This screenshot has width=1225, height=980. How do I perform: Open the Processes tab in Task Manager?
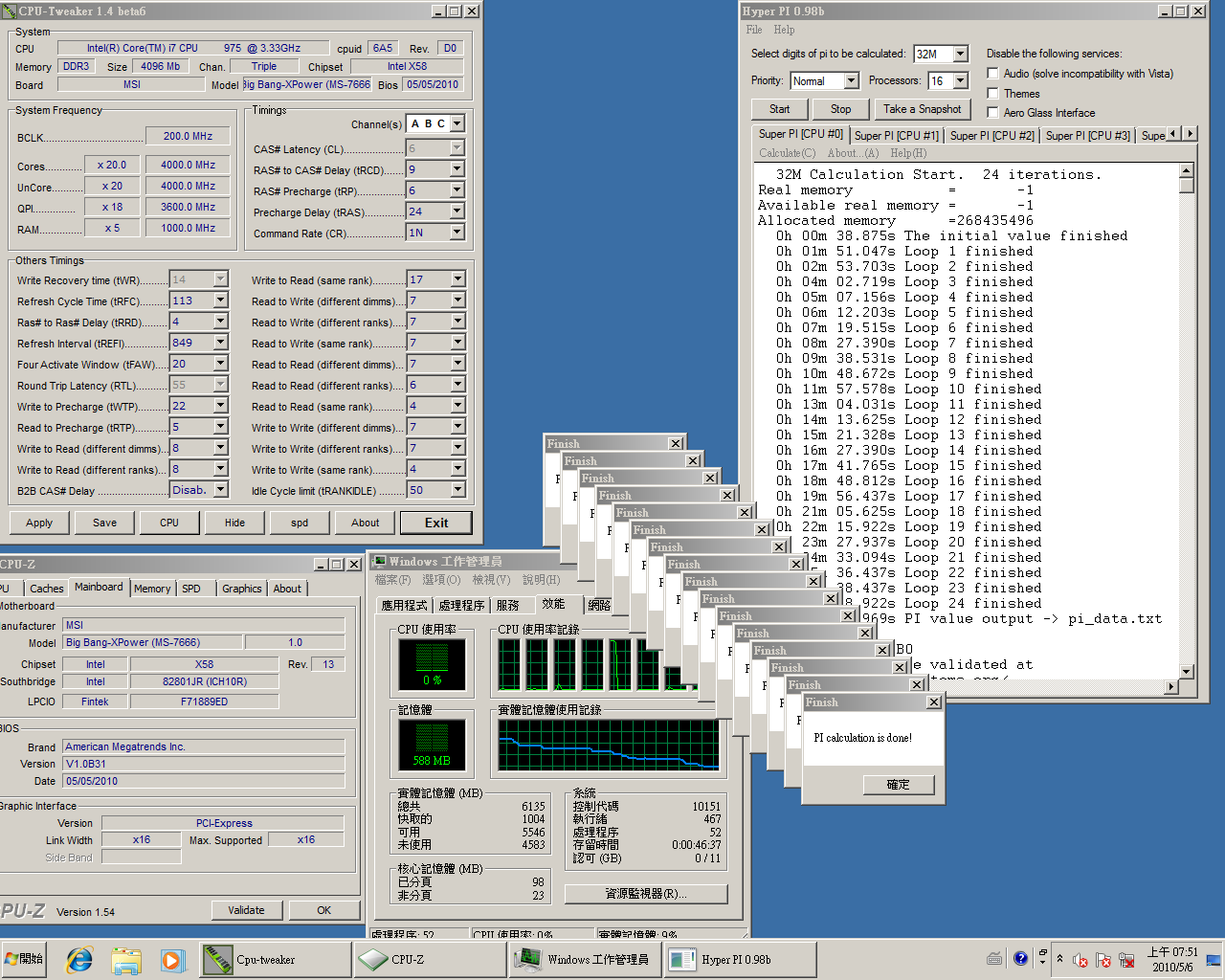(461, 605)
